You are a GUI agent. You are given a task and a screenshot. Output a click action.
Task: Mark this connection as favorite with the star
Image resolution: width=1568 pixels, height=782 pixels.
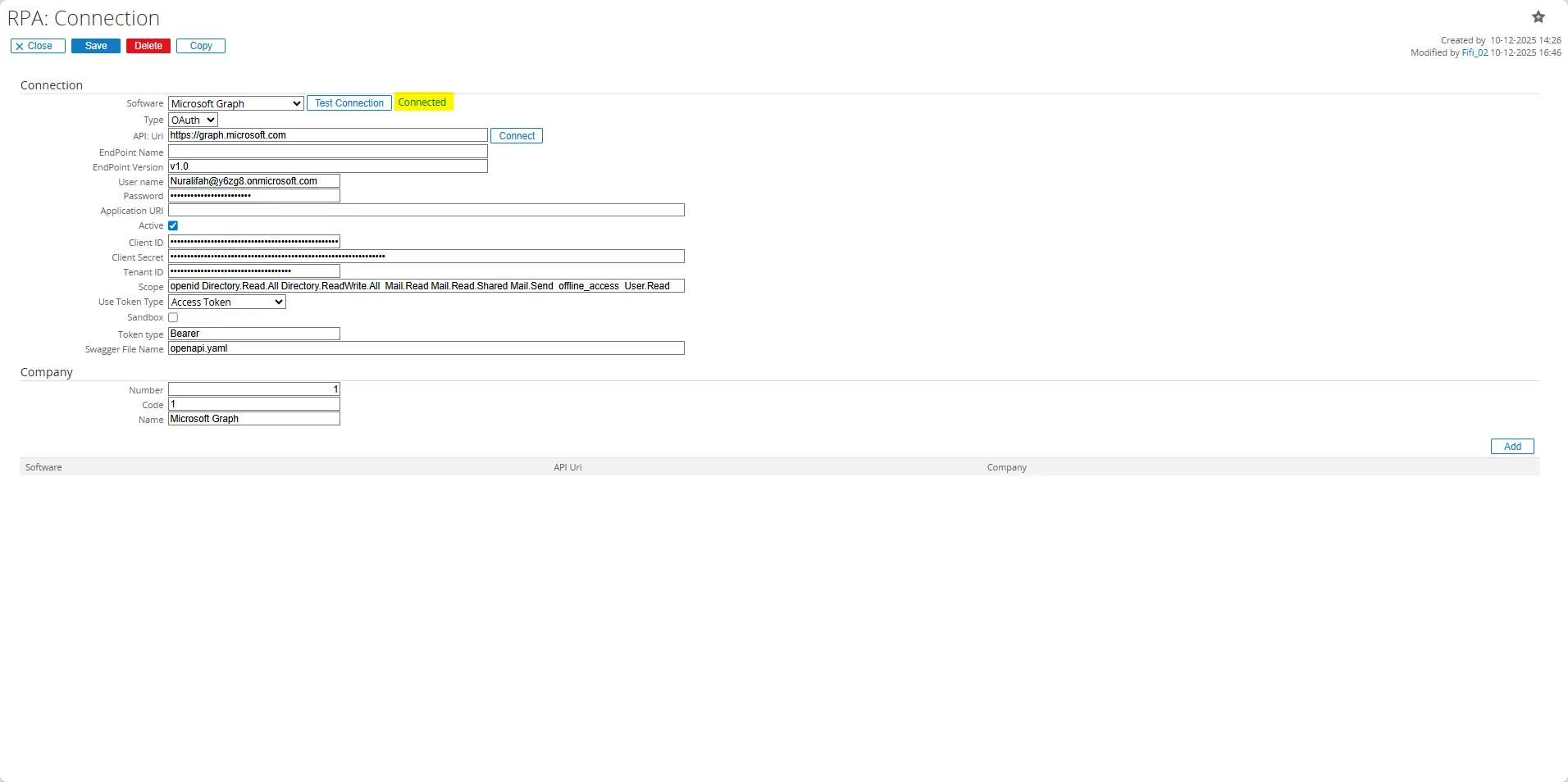(1538, 16)
